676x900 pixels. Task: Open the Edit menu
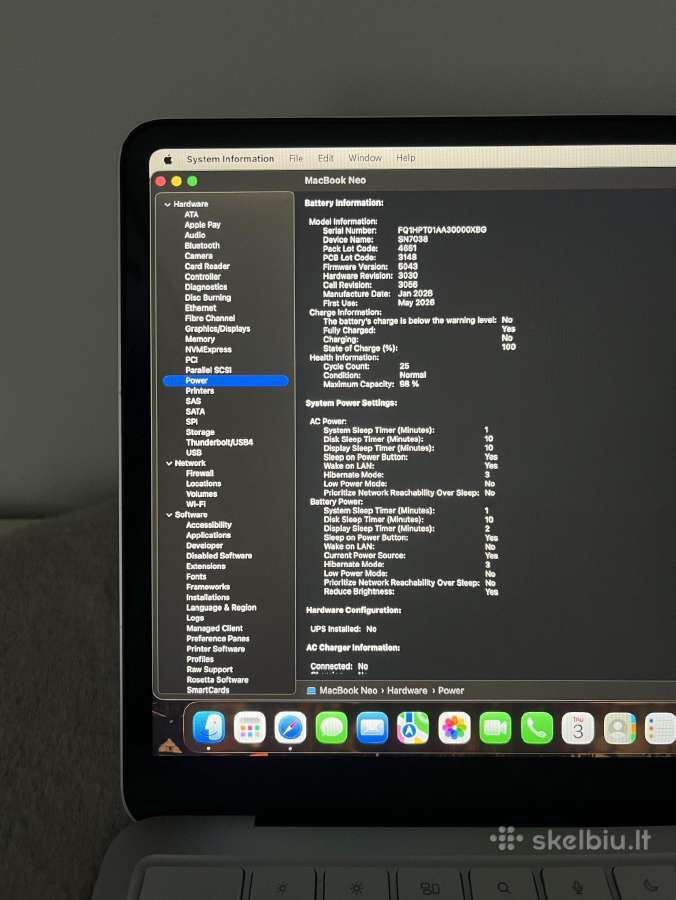(x=325, y=158)
